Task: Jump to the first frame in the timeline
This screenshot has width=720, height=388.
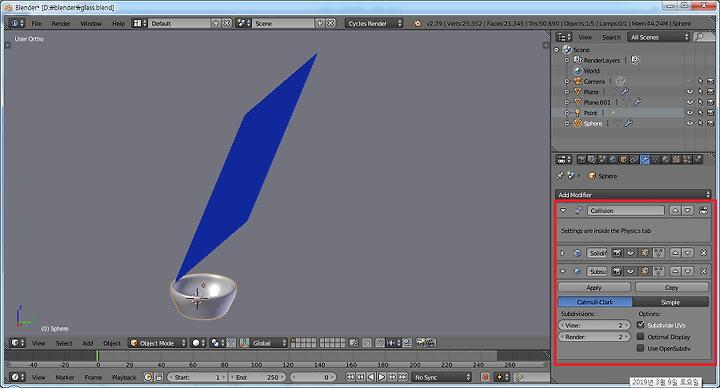Action: pyautogui.click(x=350, y=377)
